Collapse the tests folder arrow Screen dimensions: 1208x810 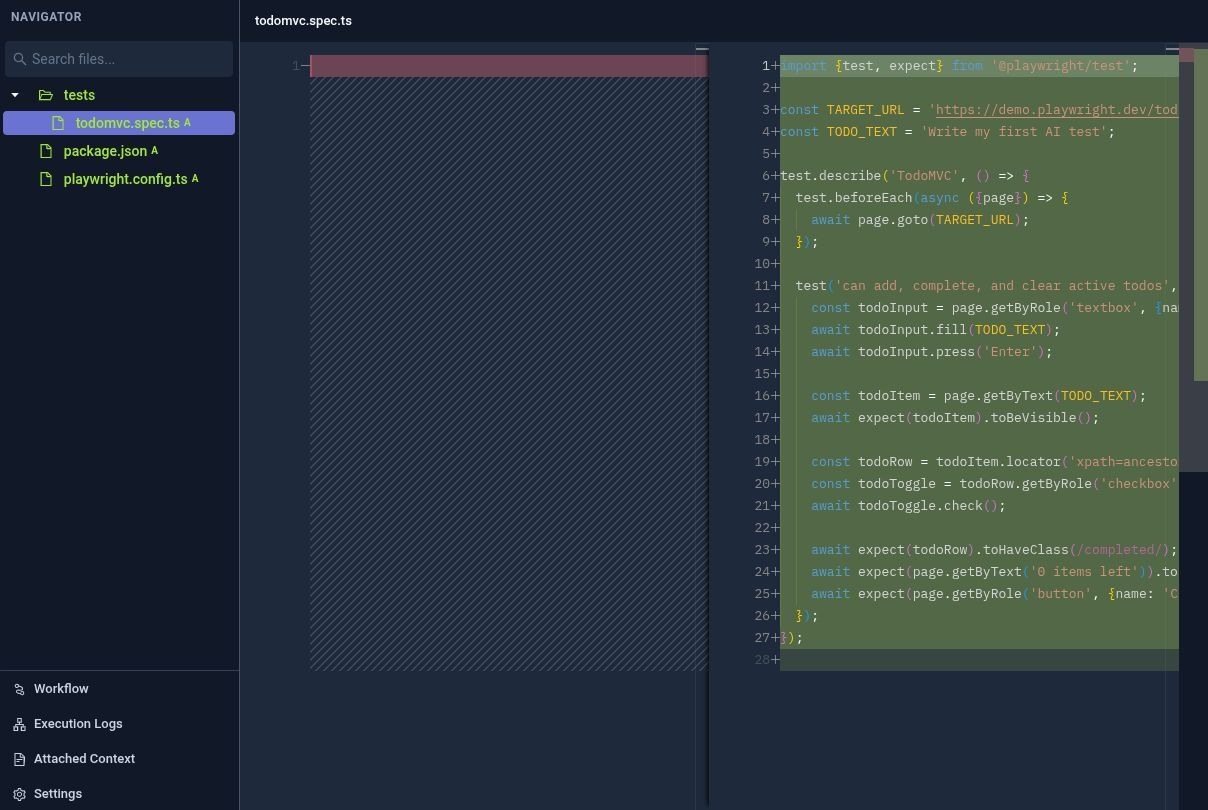click(15, 95)
